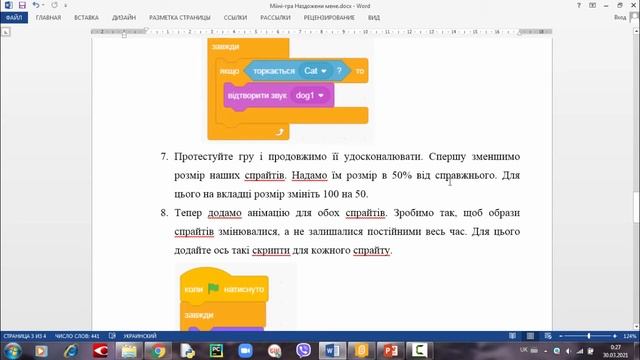Open the round red-white app icon in taskbar
Screen dimensions: 640x360
point(274,351)
